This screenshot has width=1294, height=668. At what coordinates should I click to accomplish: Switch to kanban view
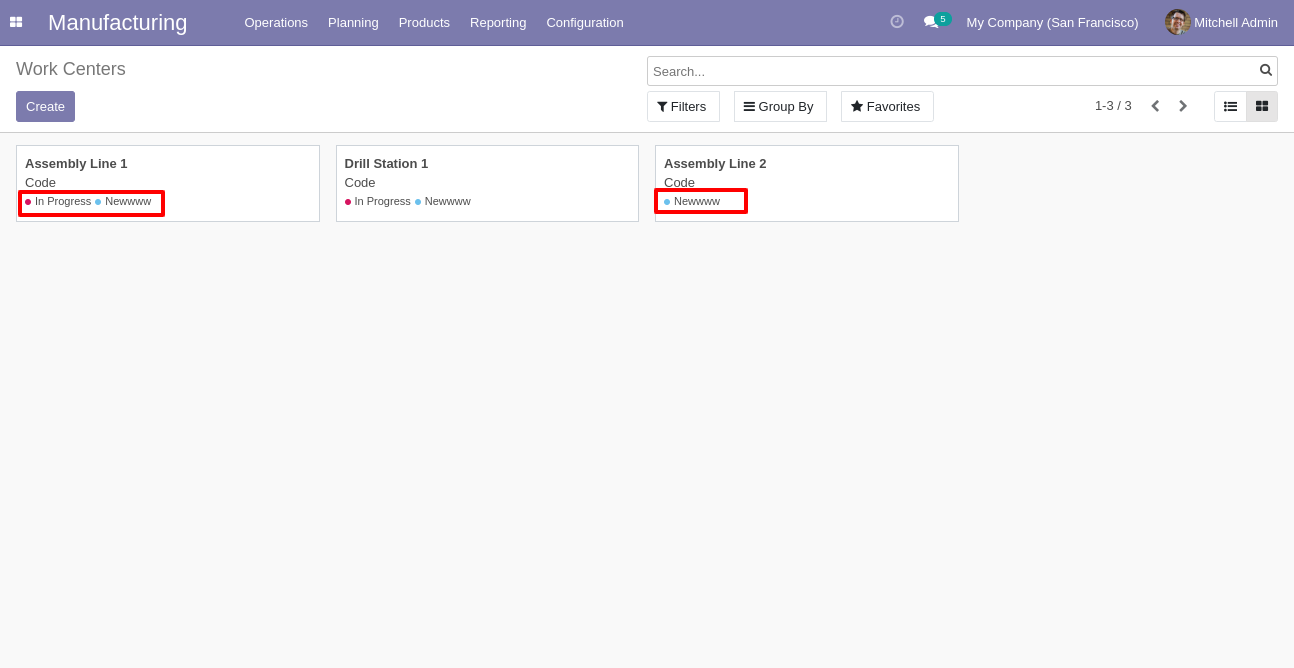coord(1262,106)
